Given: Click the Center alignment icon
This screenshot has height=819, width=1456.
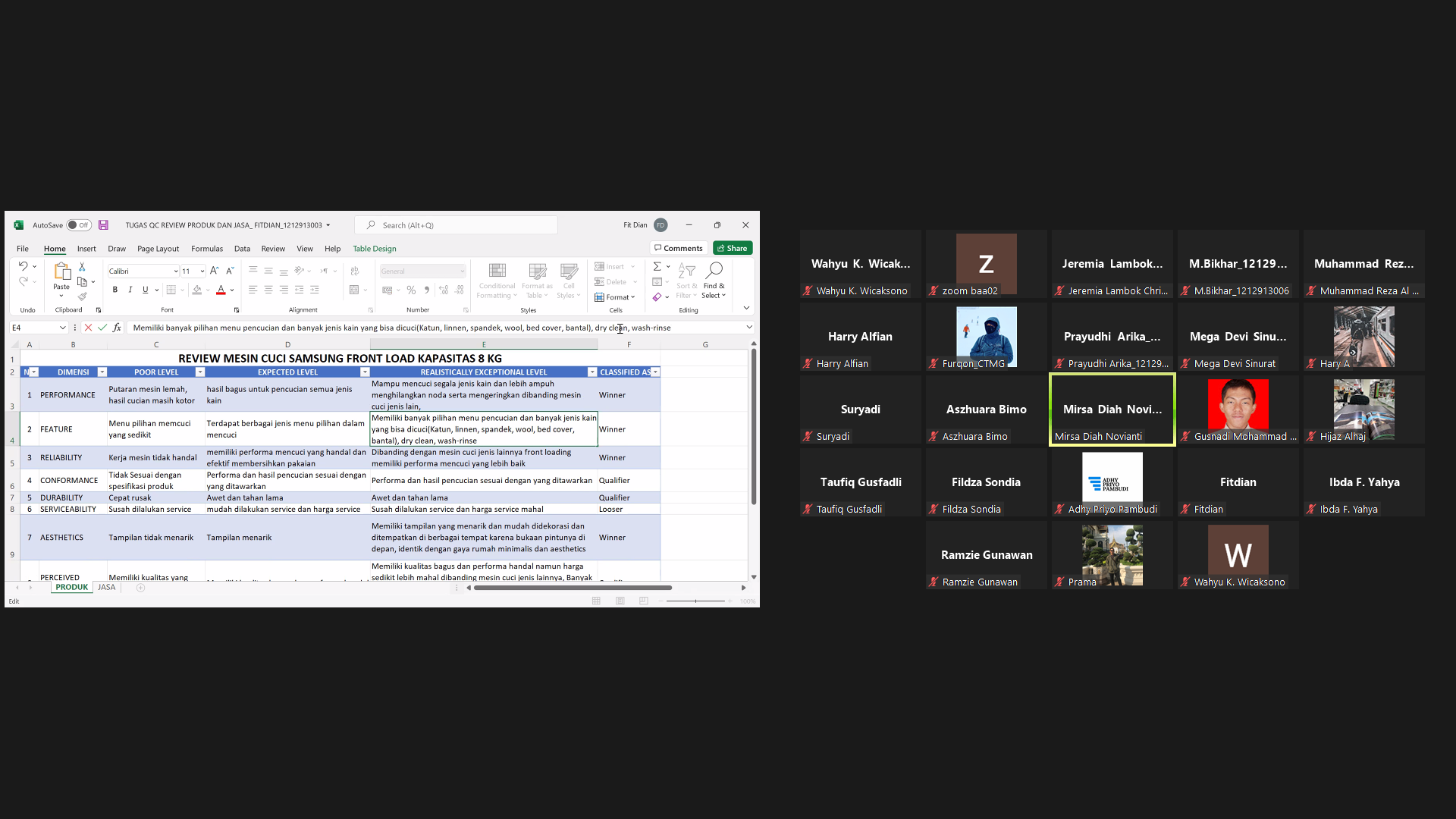Looking at the screenshot, I should (268, 290).
